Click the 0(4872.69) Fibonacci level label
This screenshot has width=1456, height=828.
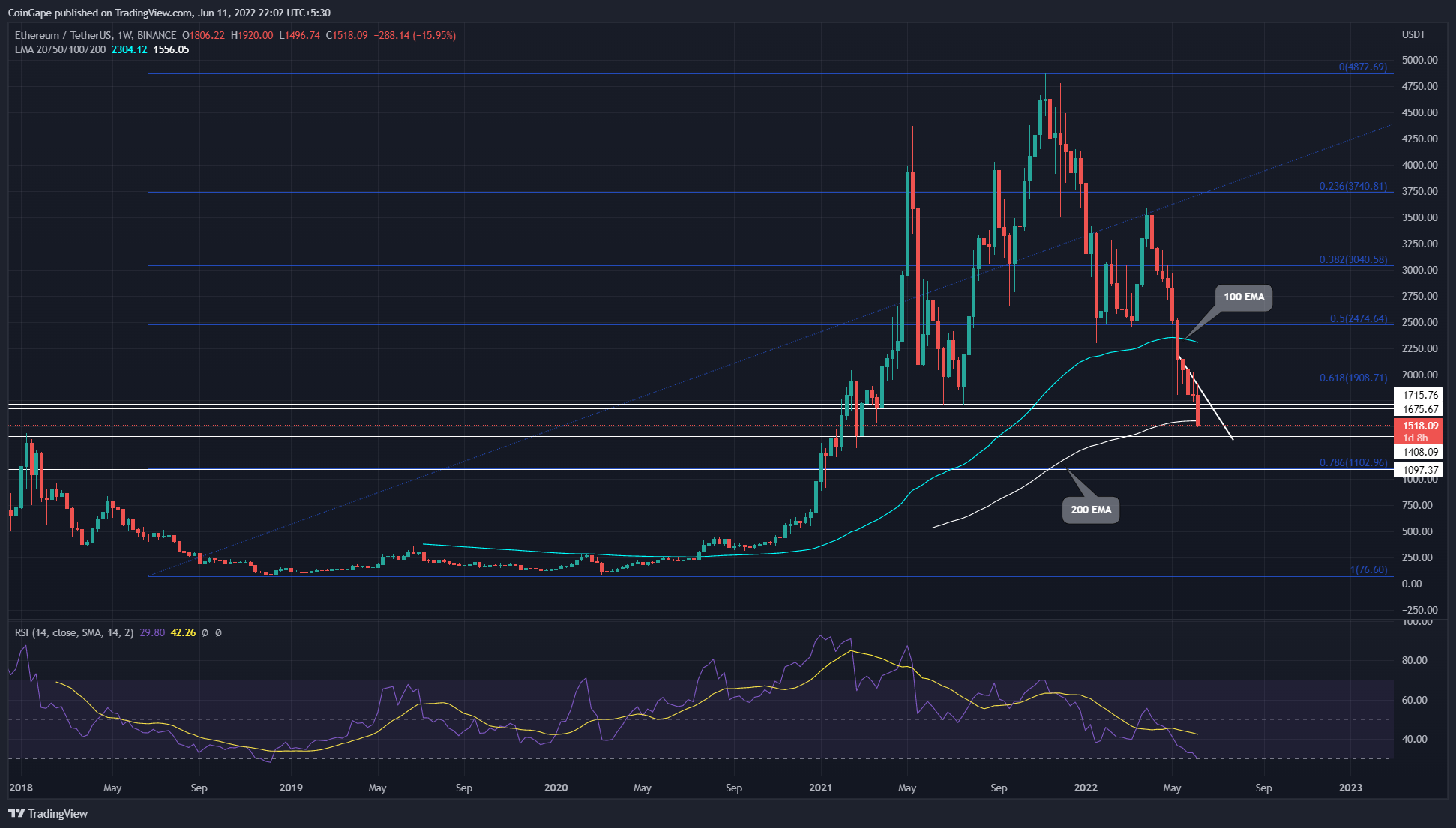point(1363,67)
